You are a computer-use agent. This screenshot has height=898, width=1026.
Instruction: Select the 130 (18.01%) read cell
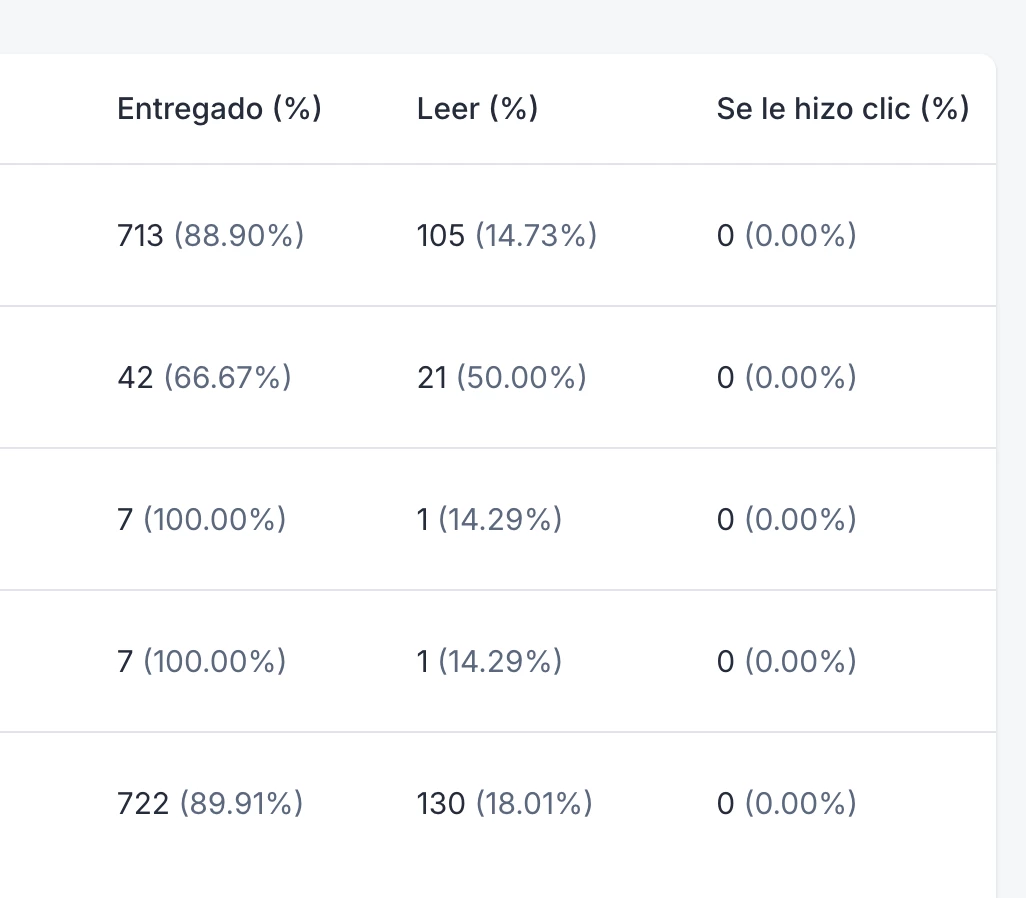coord(504,804)
